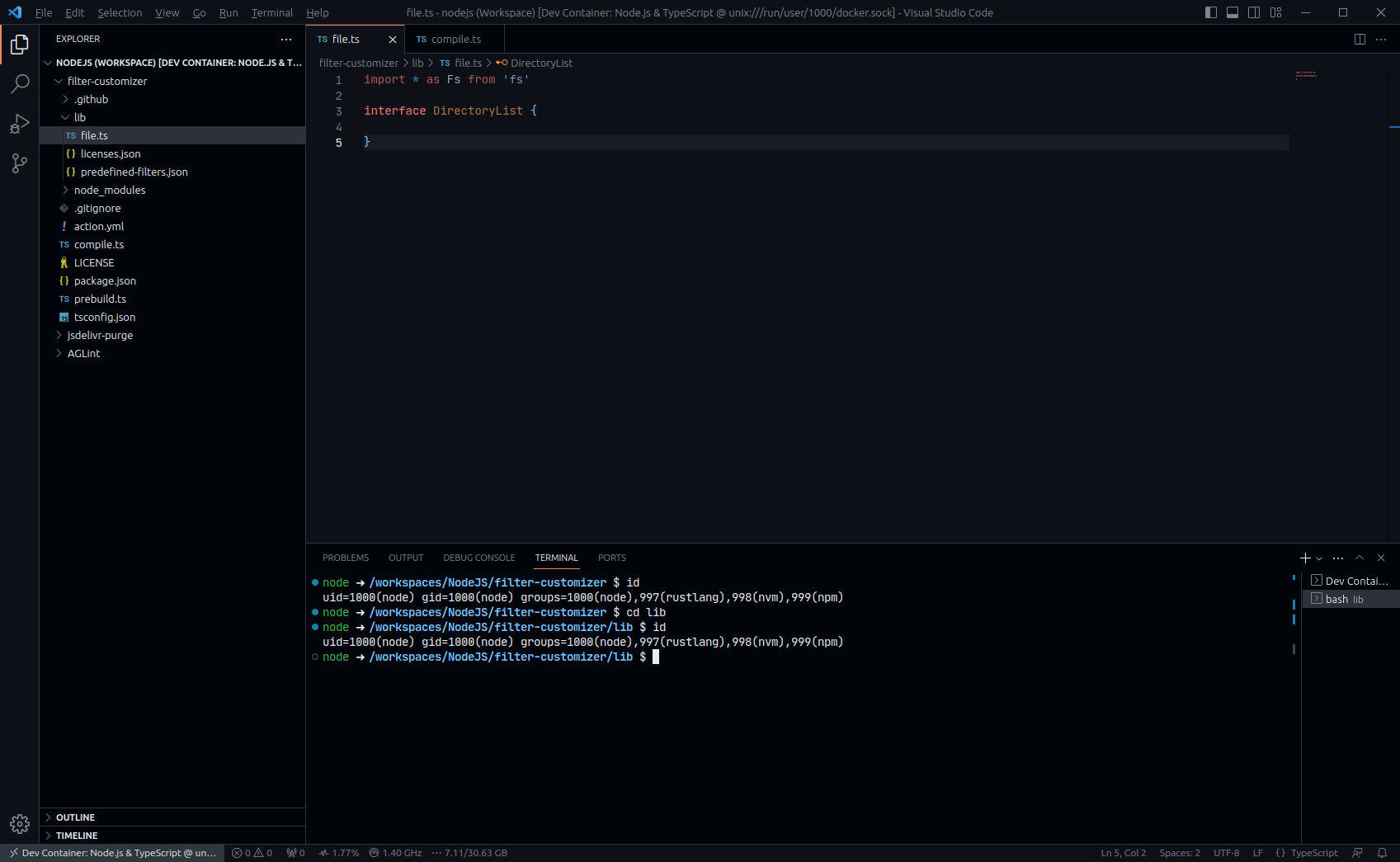1400x862 pixels.
Task: Open the Search view in activity bar
Action: coord(19,83)
